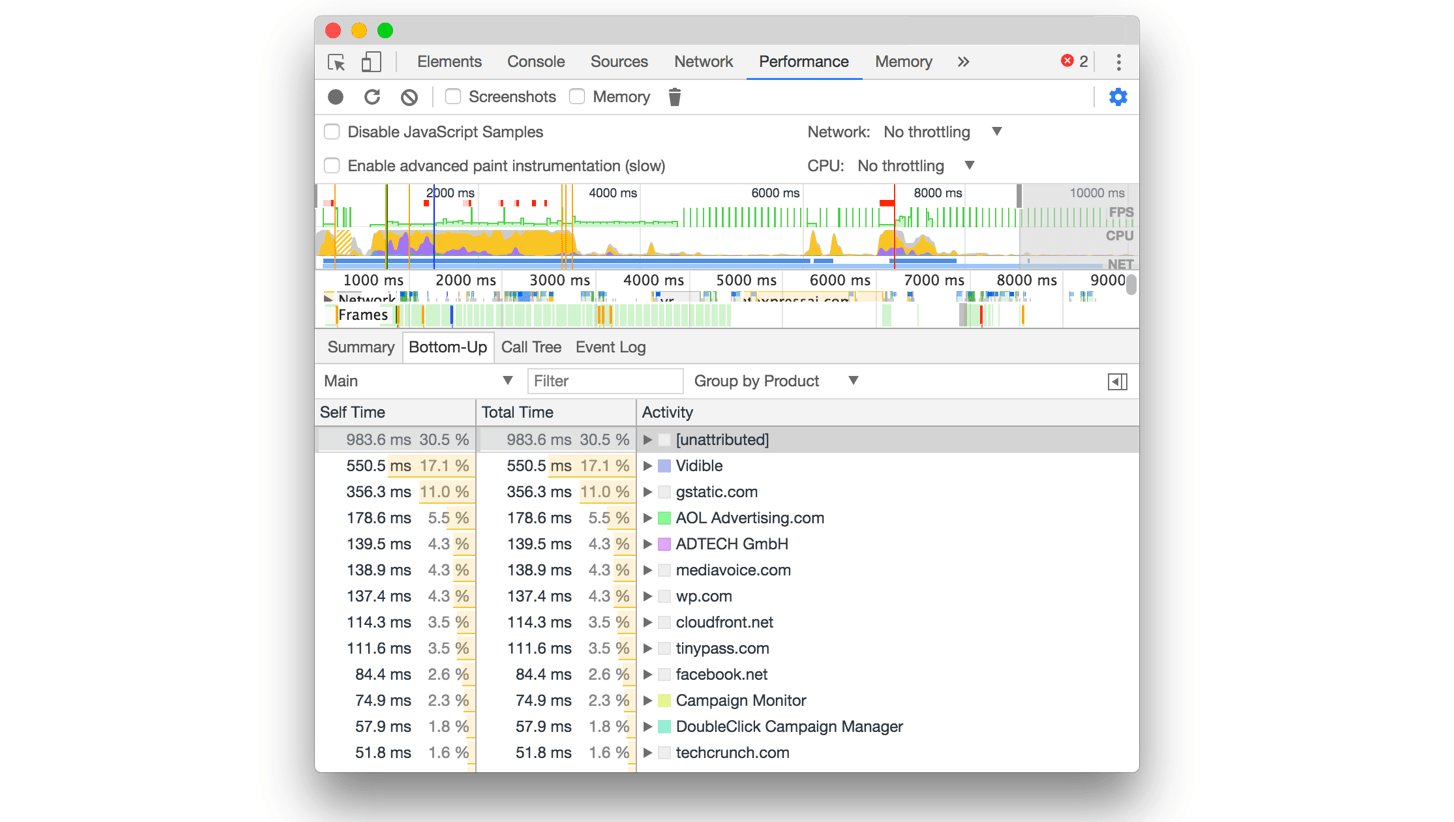Open the Group by Product dropdown
This screenshot has width=1454, height=822.
coord(776,381)
